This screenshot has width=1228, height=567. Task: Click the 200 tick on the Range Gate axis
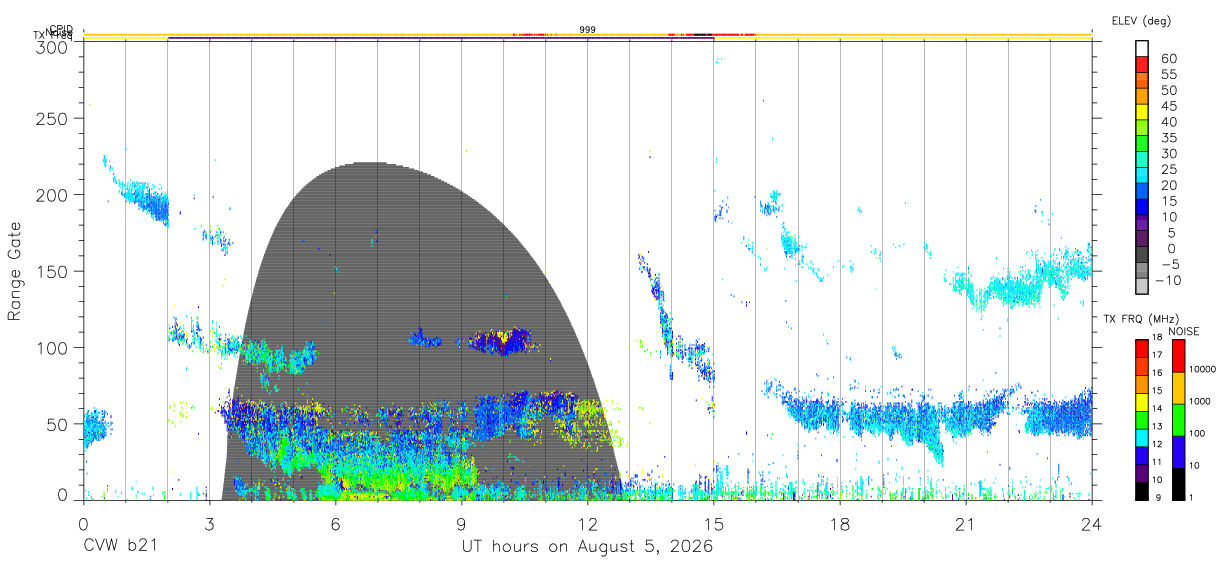[52, 194]
